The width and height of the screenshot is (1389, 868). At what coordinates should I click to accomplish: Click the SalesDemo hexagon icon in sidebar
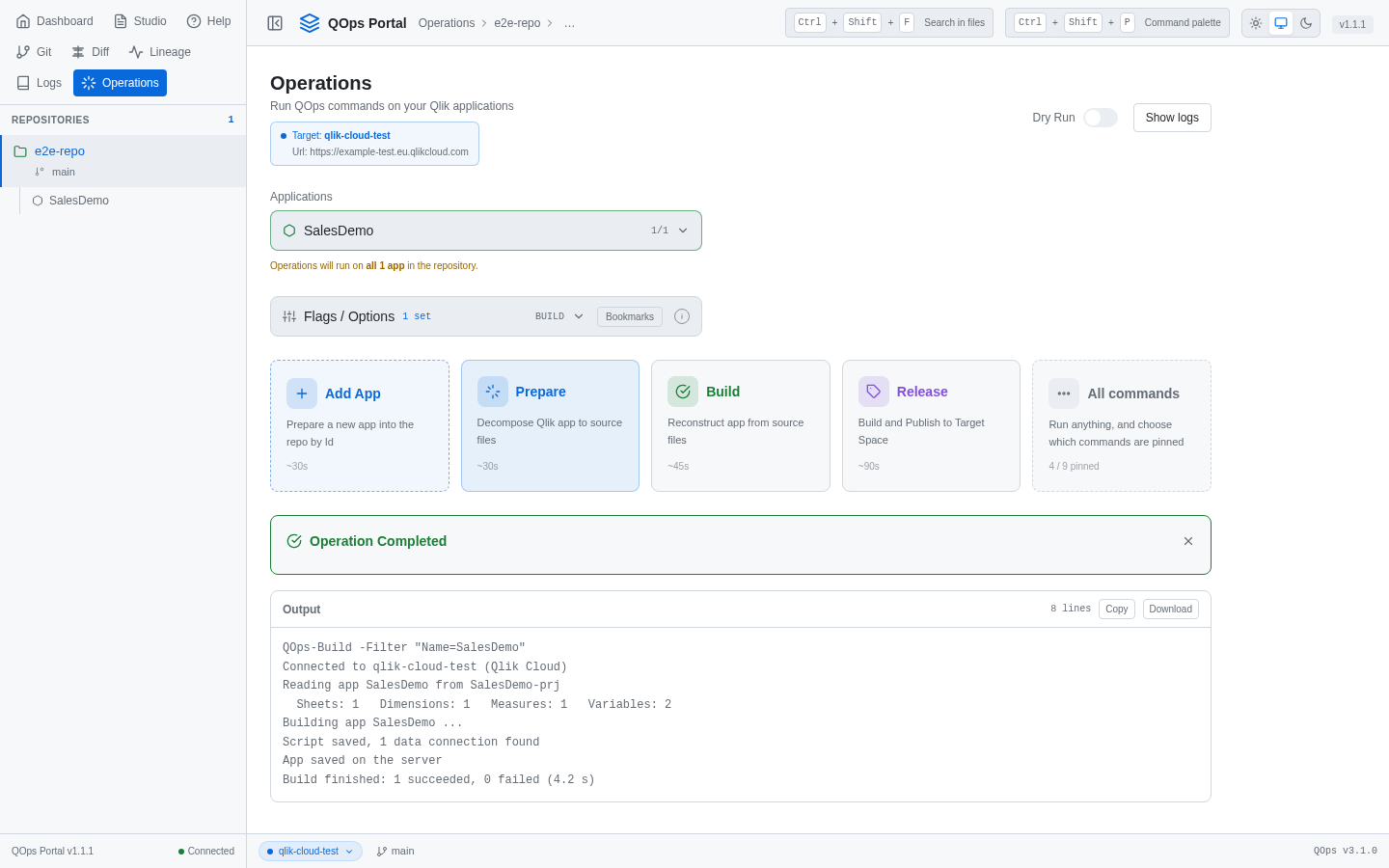[x=38, y=201]
